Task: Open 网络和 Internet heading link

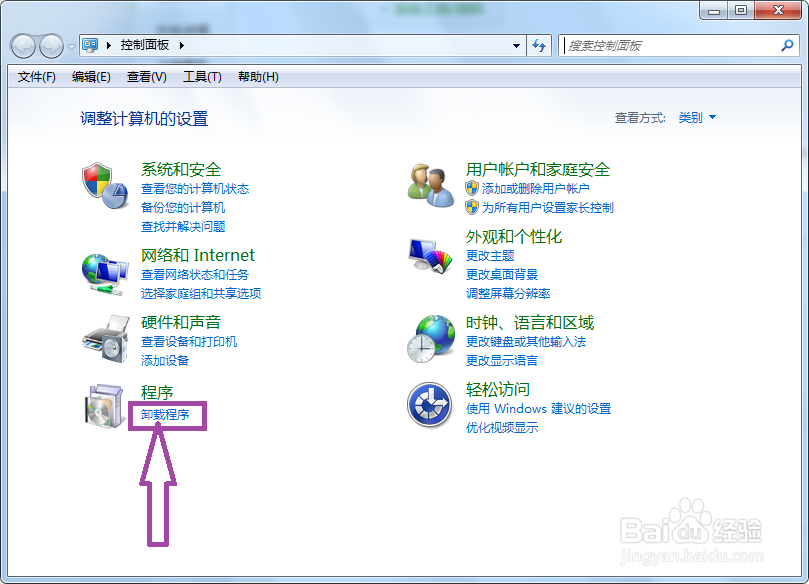Action: [198, 255]
